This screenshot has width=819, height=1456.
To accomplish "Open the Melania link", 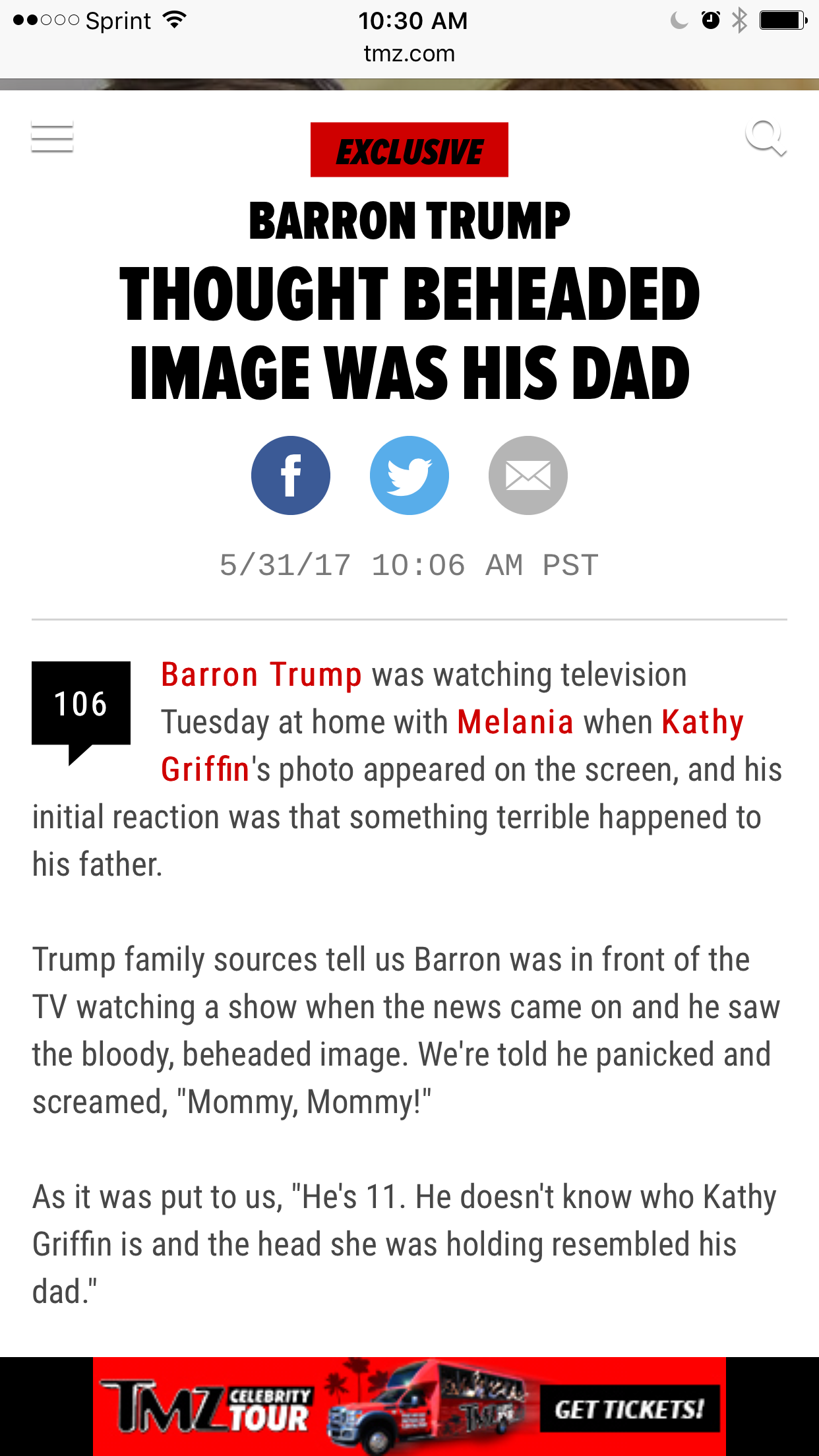I will [x=515, y=722].
